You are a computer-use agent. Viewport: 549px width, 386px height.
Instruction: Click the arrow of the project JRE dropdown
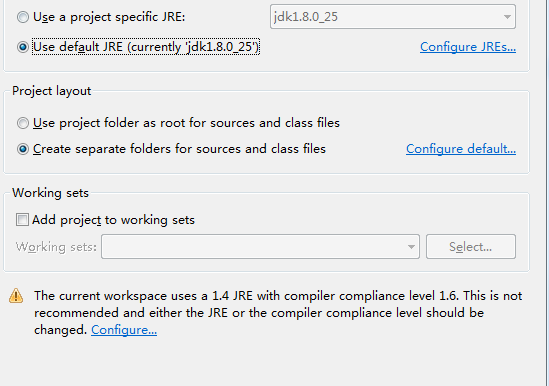coord(507,17)
